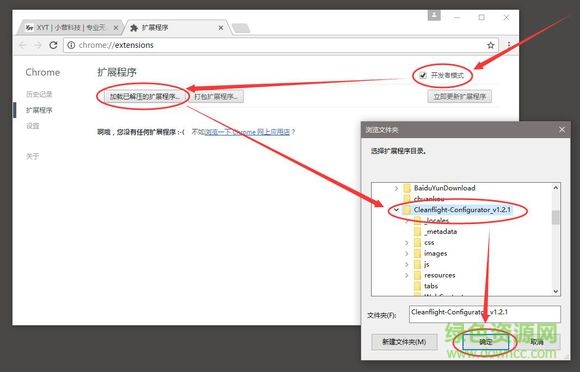Expand the BaiduYunDownload folder
The width and height of the screenshot is (580, 372).
pyautogui.click(x=396, y=188)
